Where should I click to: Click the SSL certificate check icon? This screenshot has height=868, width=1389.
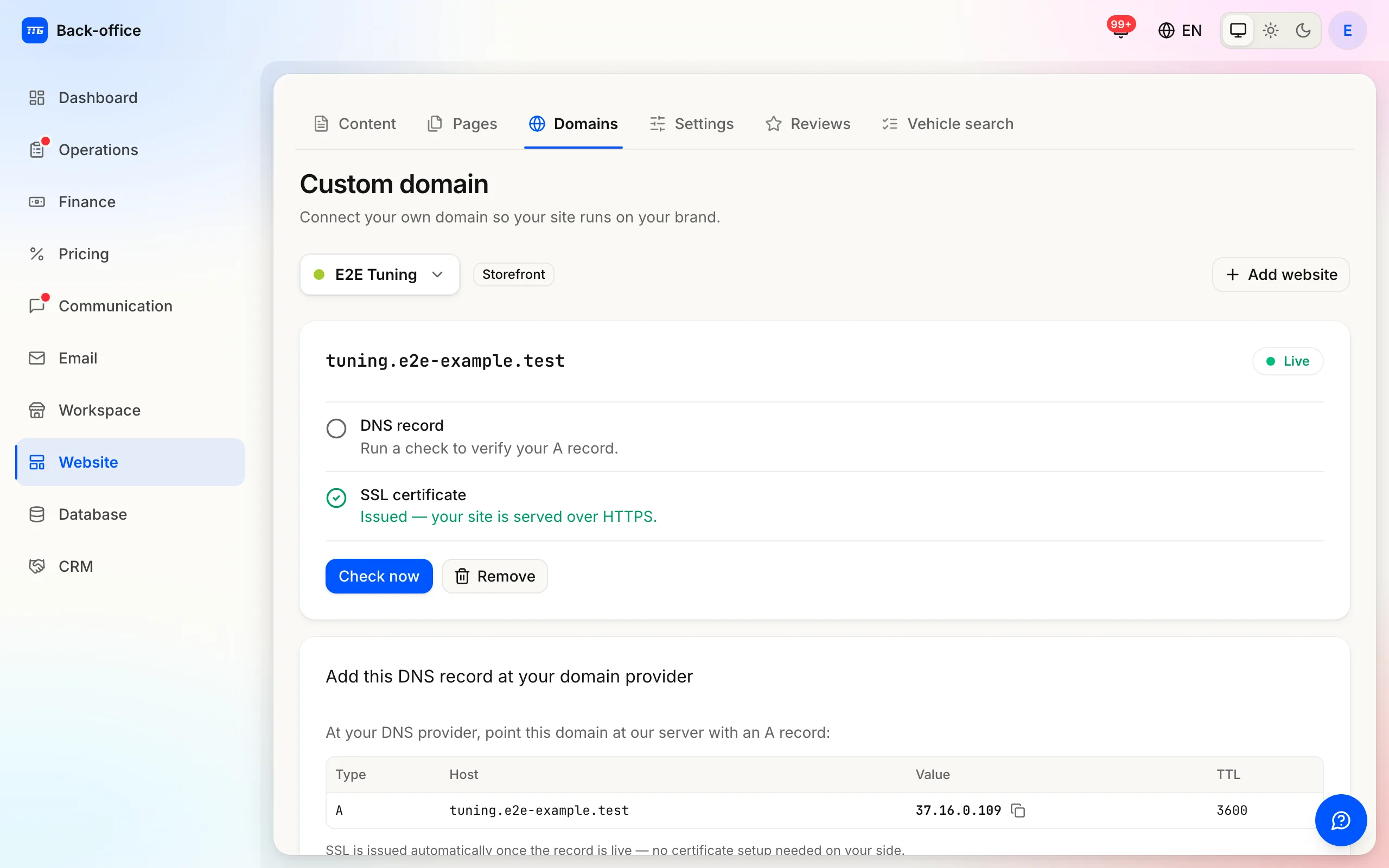point(336,497)
